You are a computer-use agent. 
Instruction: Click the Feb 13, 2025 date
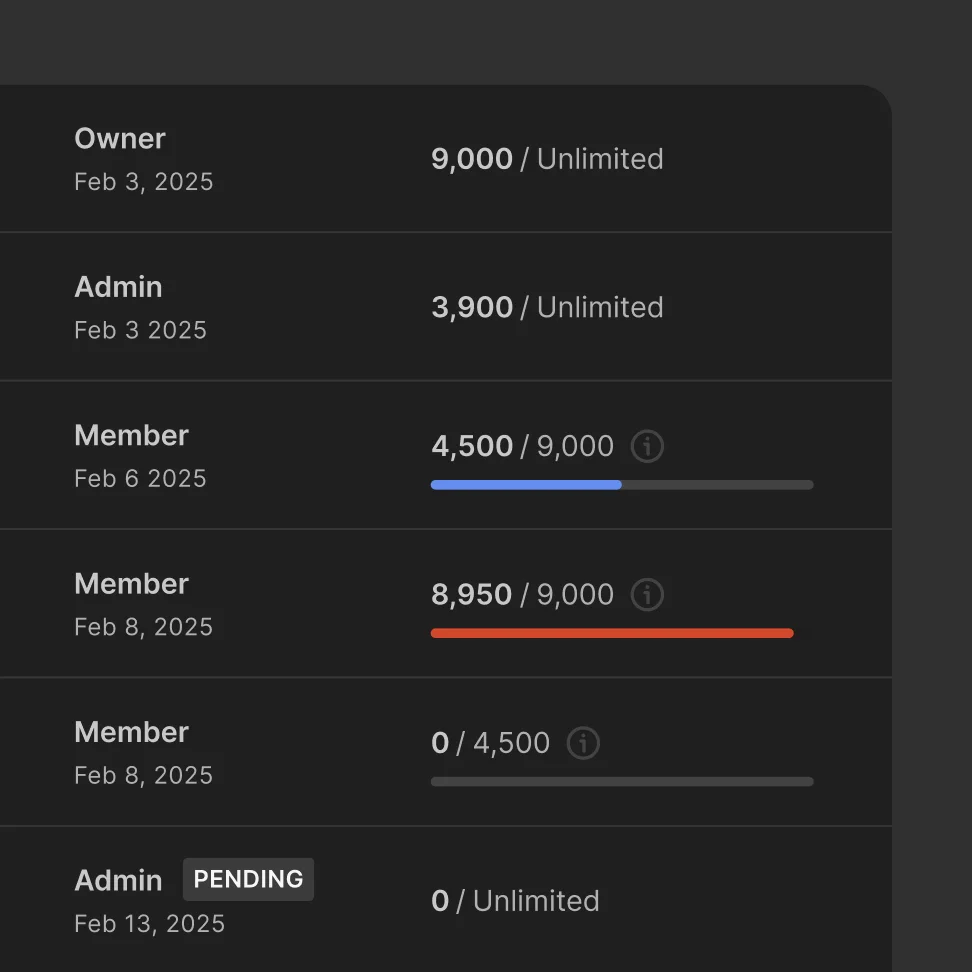coord(149,924)
